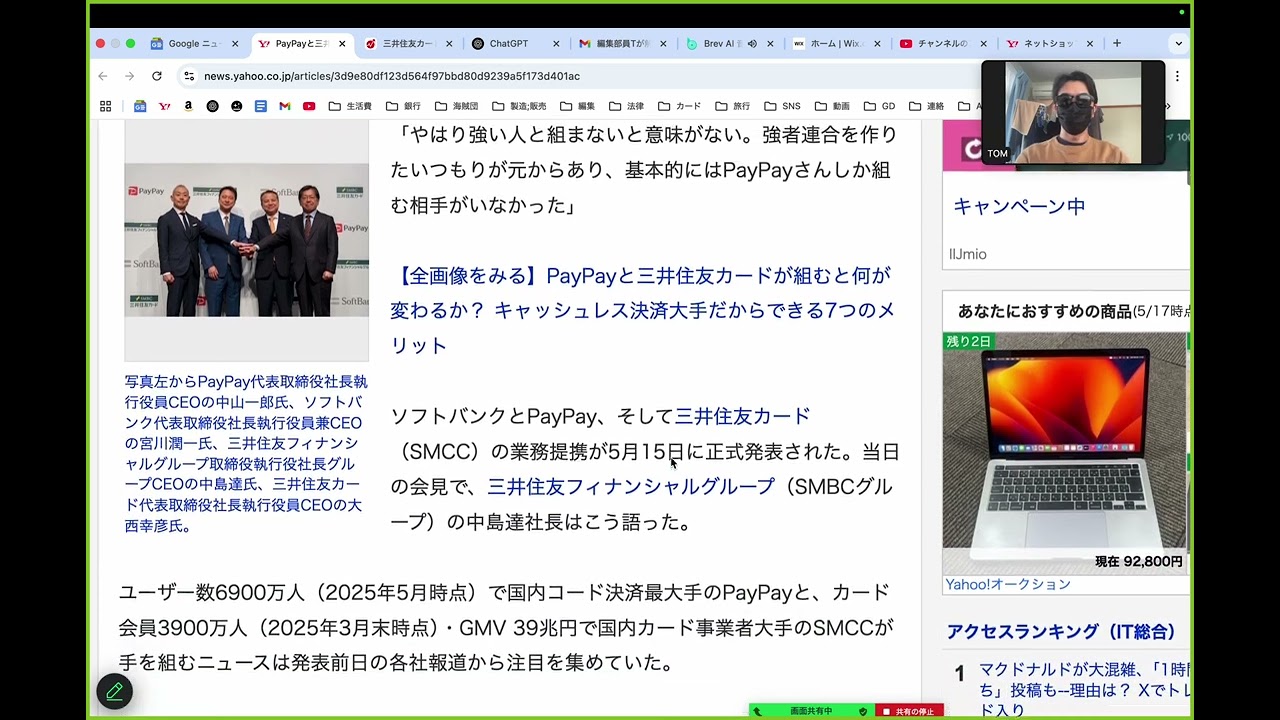
Task: Switch to the Google ニュース tab
Action: (192, 44)
